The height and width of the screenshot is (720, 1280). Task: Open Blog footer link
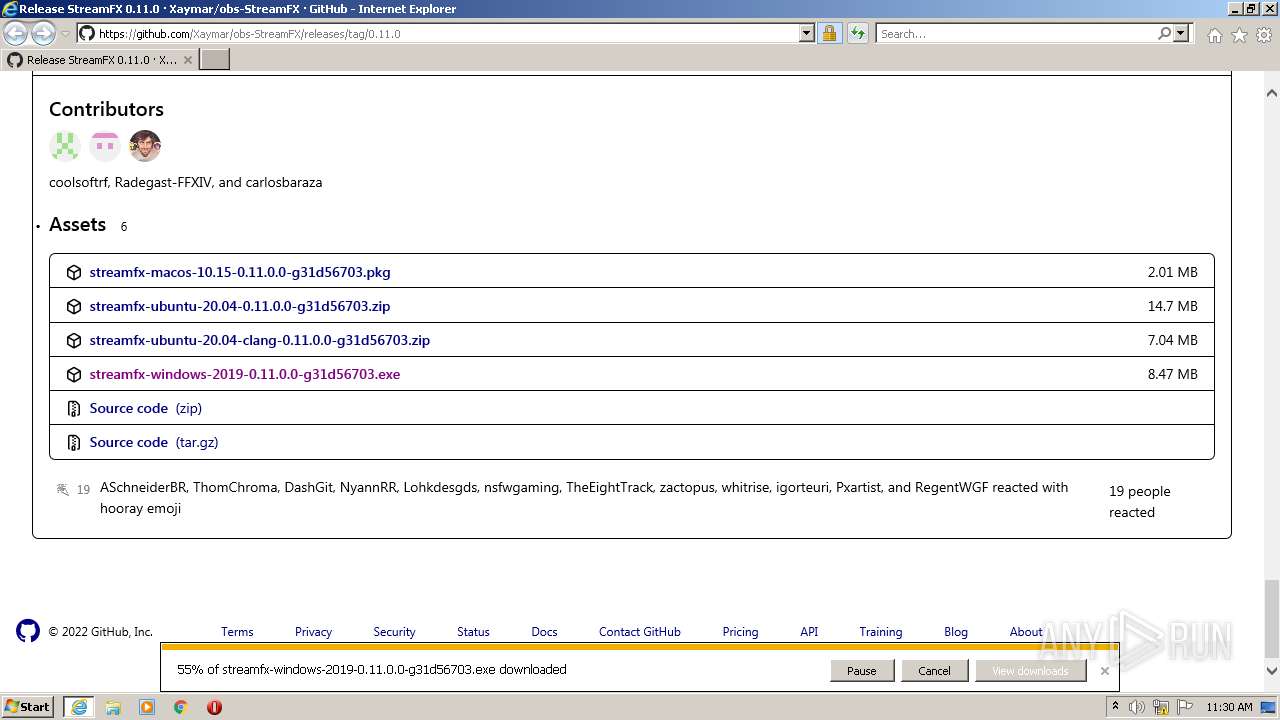[956, 632]
